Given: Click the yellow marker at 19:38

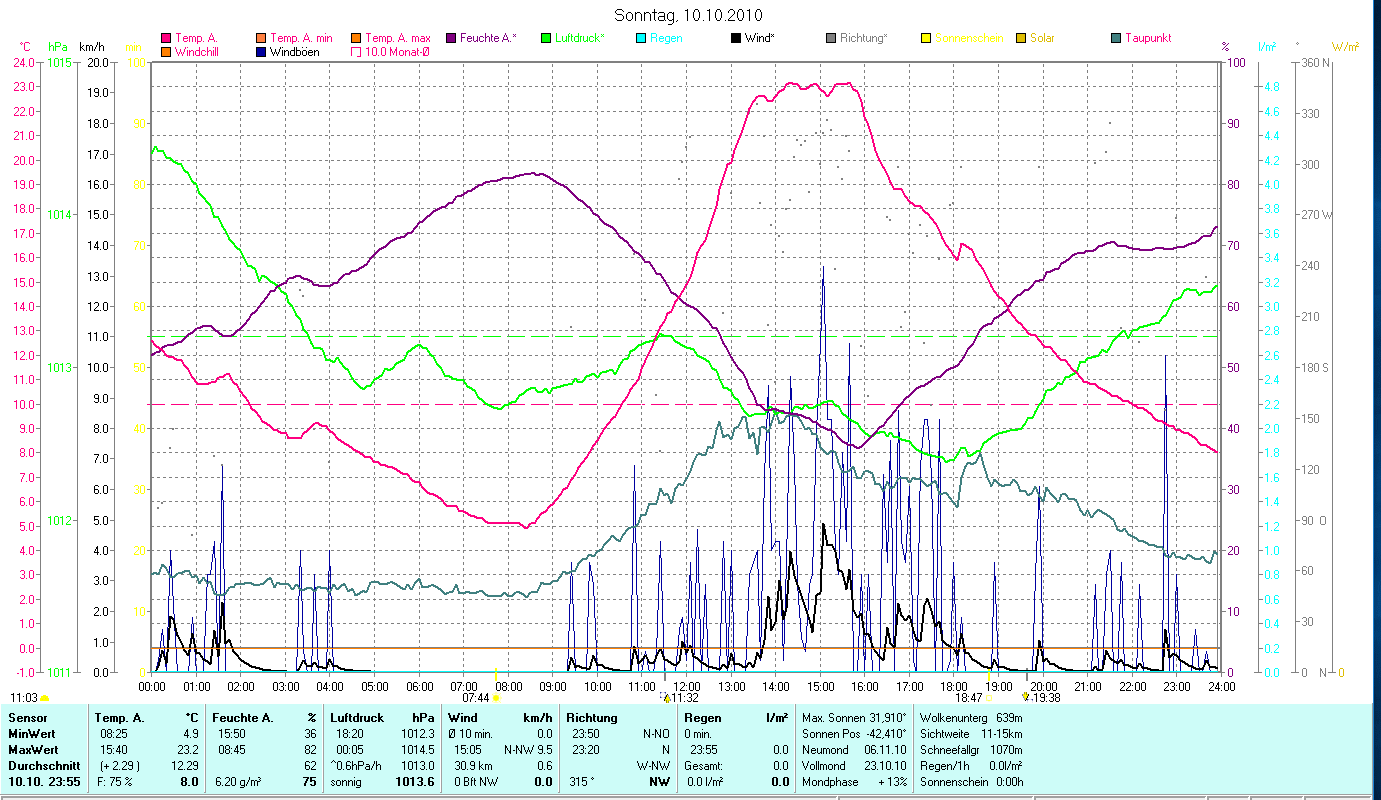Looking at the screenshot, I should (x=1025, y=698).
